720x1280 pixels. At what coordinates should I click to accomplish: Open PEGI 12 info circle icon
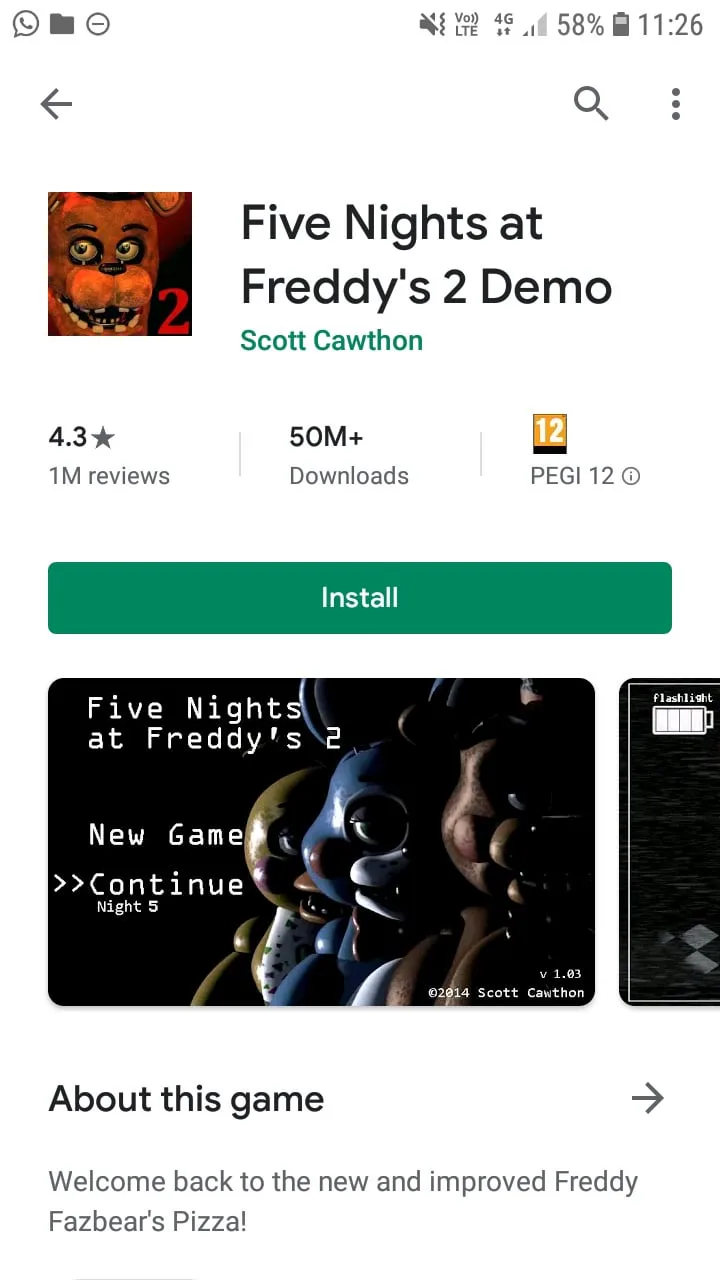click(x=631, y=477)
